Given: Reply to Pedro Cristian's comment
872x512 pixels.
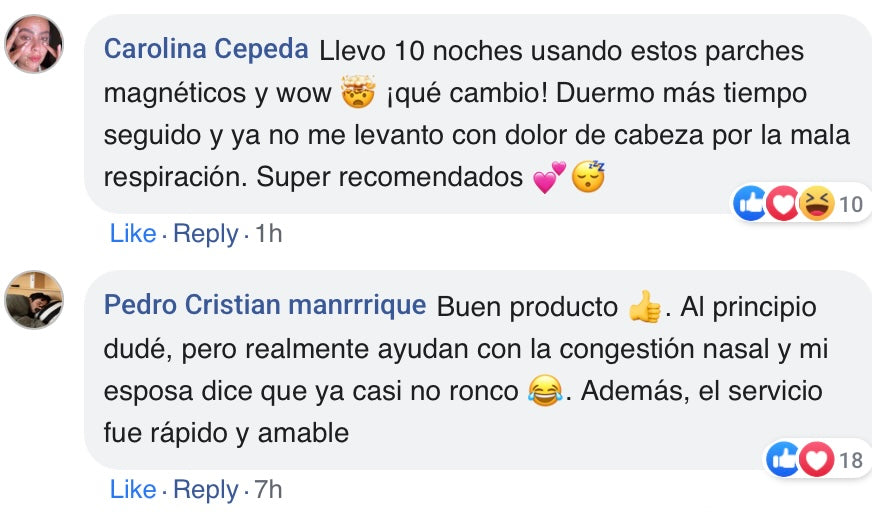Looking at the screenshot, I should click(206, 490).
